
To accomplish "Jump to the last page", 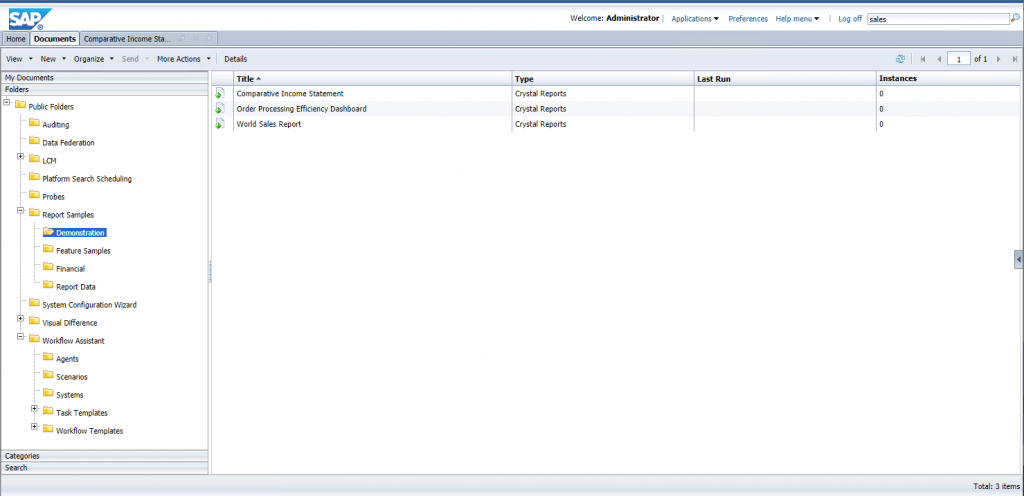I will coord(1015,59).
